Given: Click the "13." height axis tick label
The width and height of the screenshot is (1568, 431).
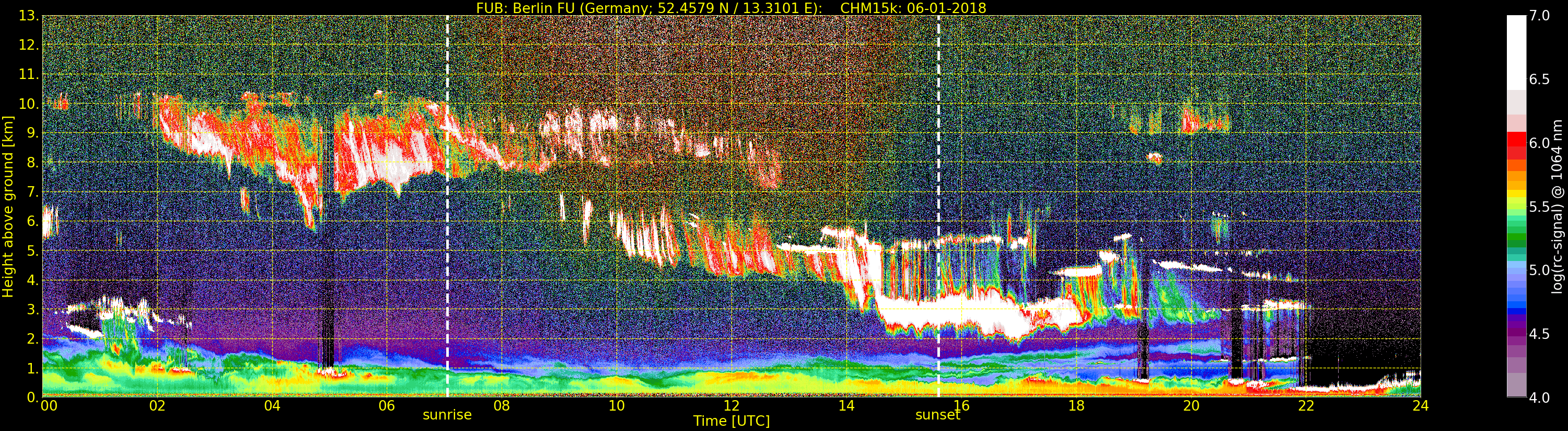Looking at the screenshot, I should pyautogui.click(x=29, y=16).
